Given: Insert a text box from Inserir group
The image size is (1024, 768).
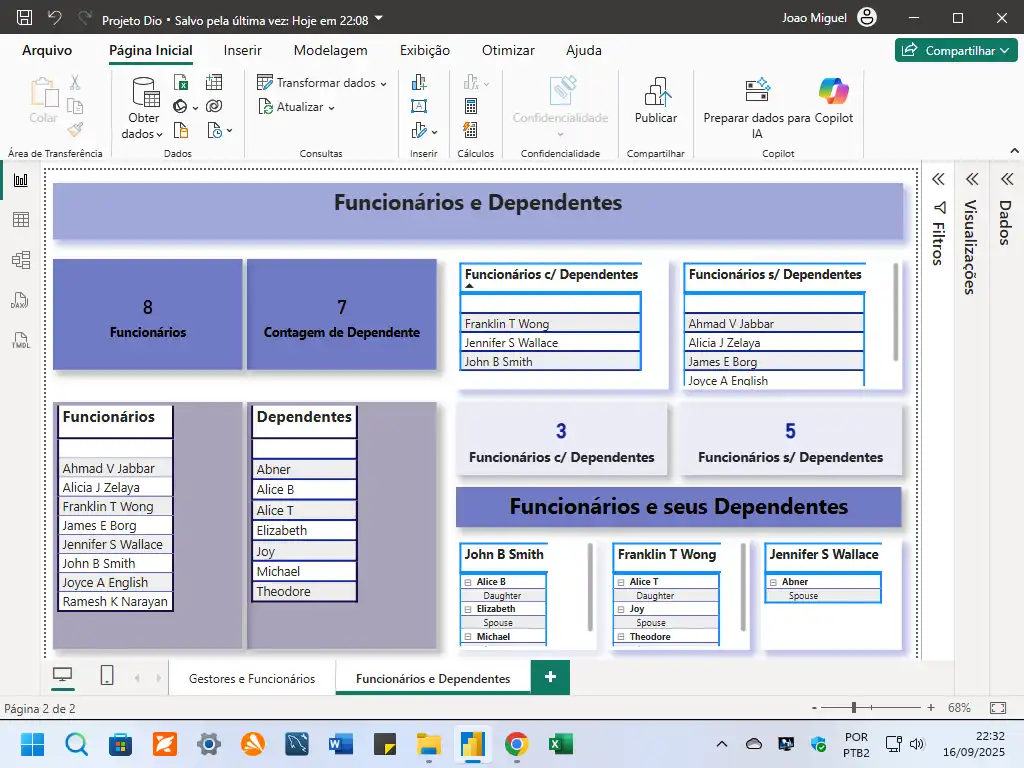Looking at the screenshot, I should click(419, 106).
